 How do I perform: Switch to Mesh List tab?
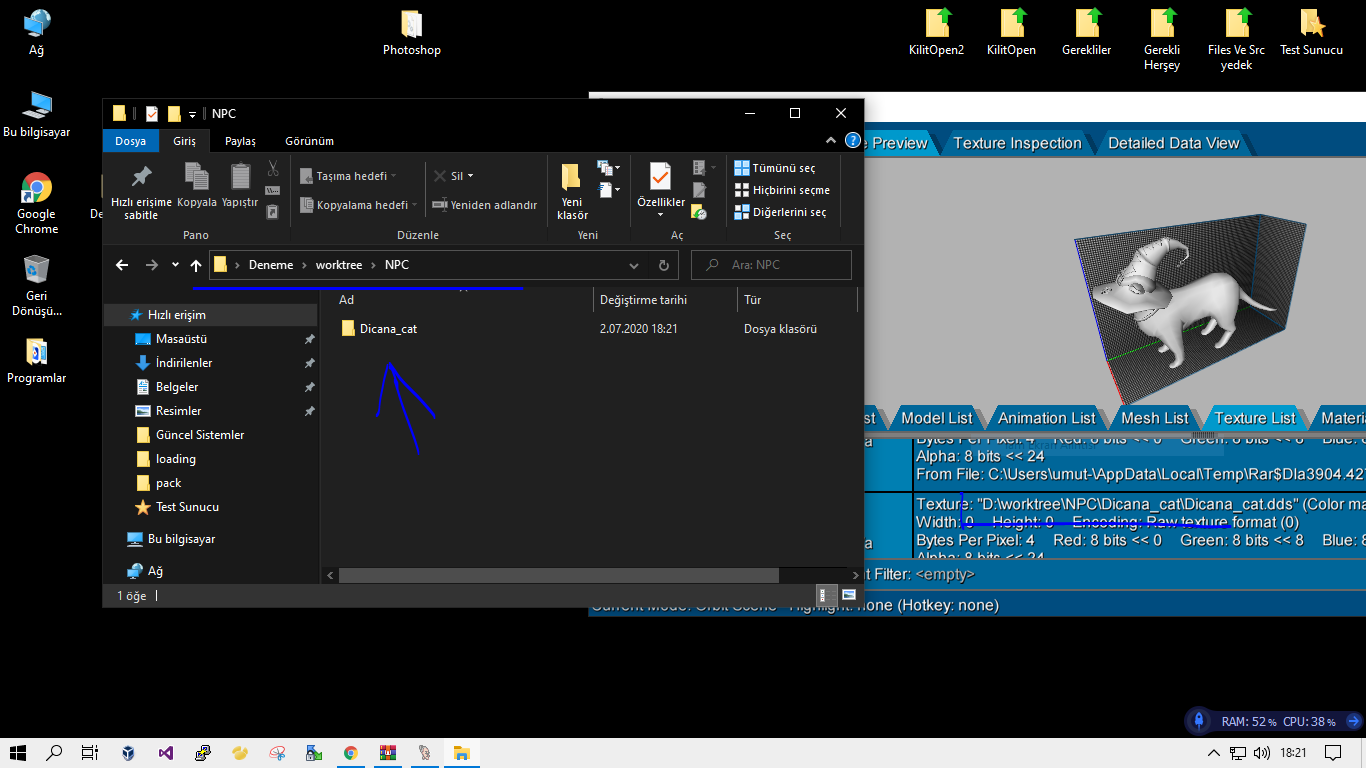(x=1154, y=418)
